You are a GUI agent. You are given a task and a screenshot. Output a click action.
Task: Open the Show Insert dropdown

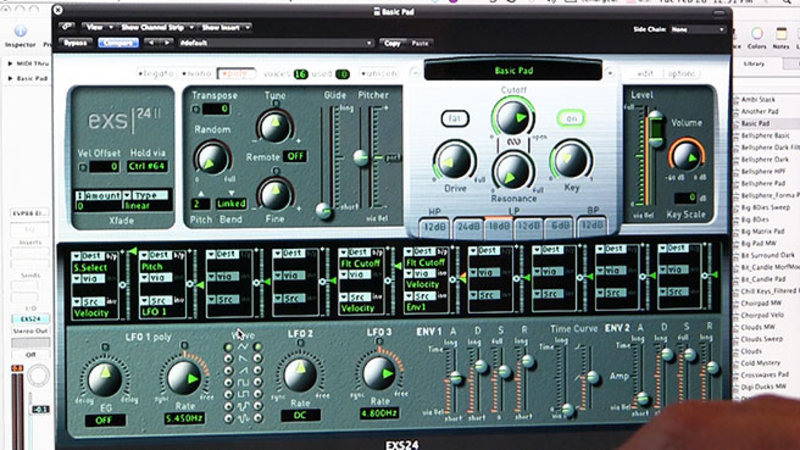tap(225, 27)
